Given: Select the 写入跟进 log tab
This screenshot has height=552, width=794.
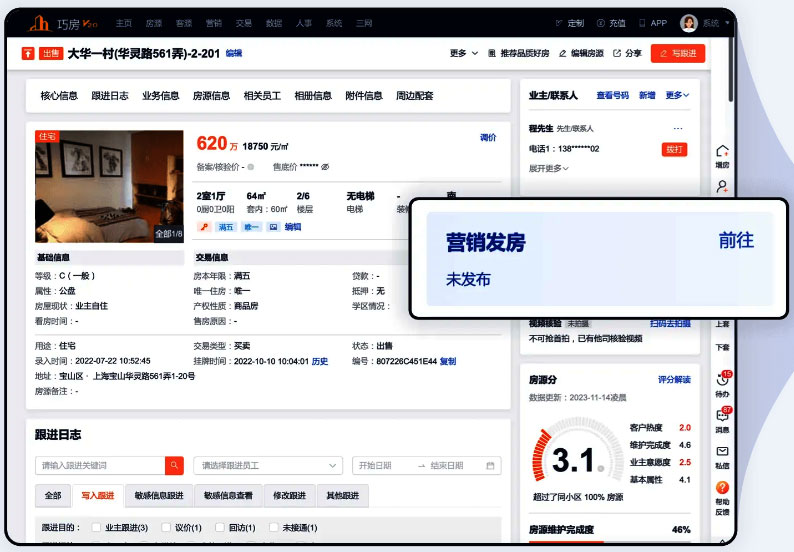Looking at the screenshot, I should 98,495.
